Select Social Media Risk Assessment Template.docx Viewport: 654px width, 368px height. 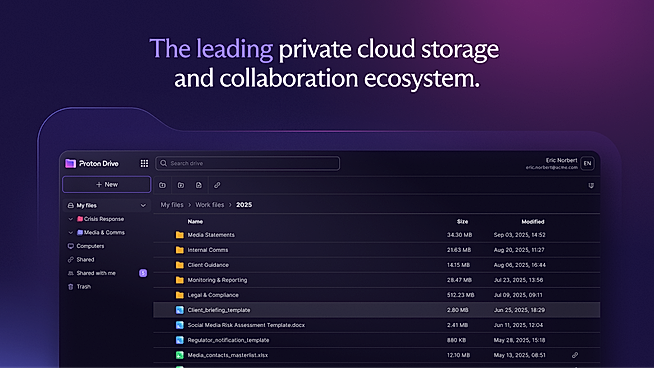pos(246,325)
